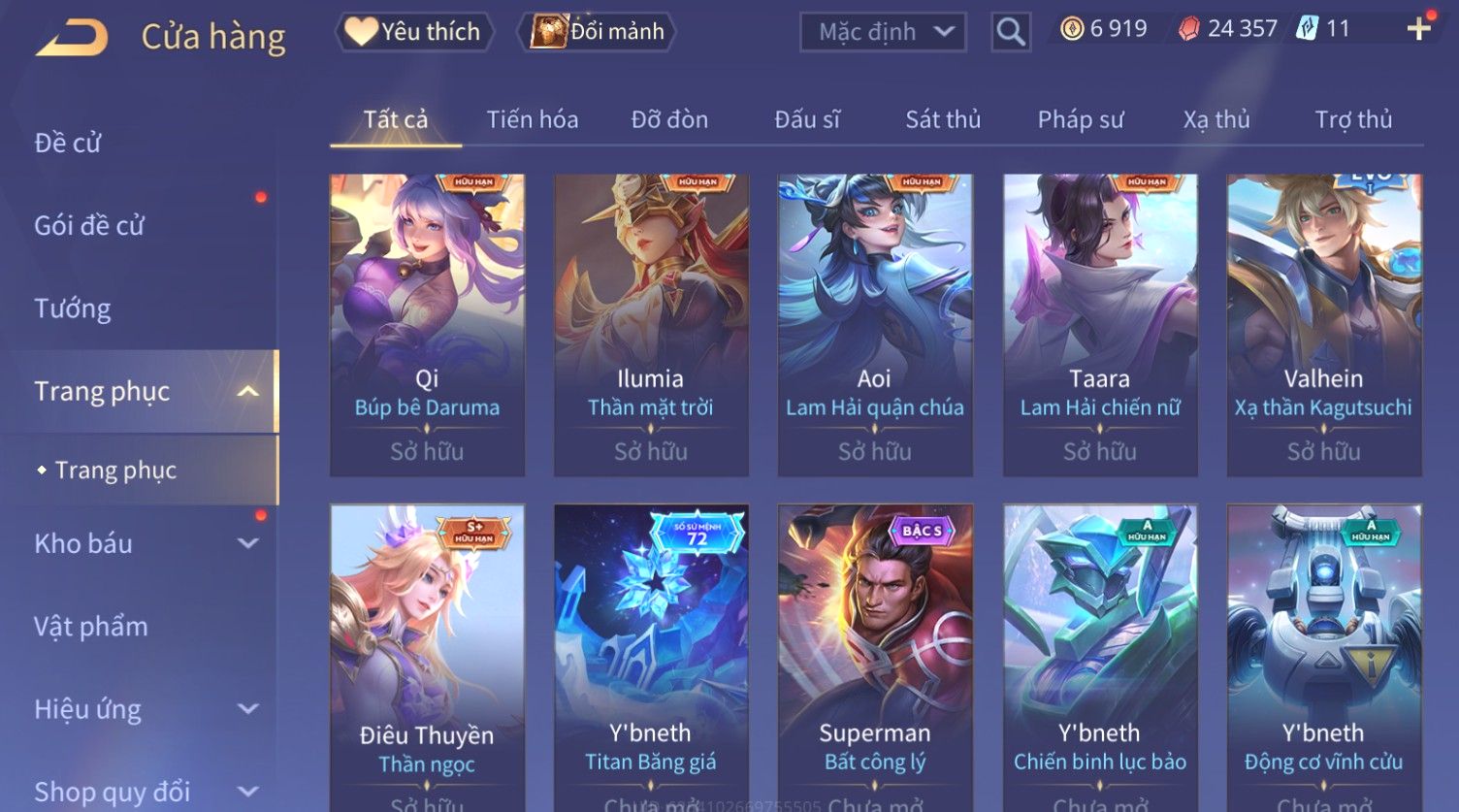Open the search magnifier icon

click(1011, 32)
